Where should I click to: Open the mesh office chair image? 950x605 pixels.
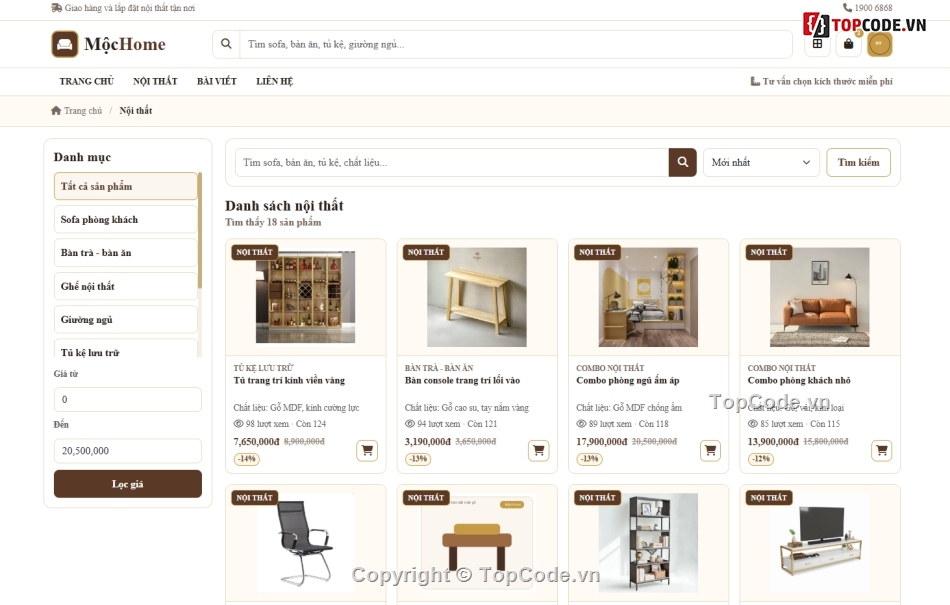point(305,543)
